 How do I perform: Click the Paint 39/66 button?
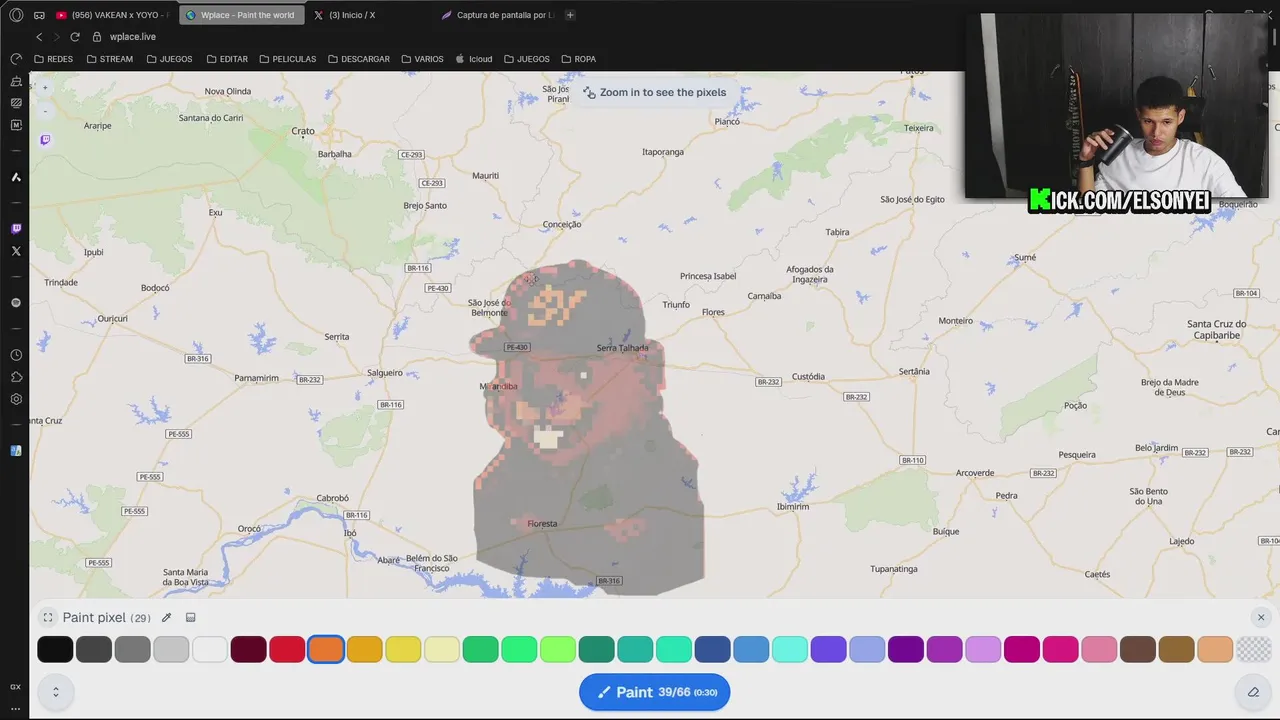tap(655, 692)
